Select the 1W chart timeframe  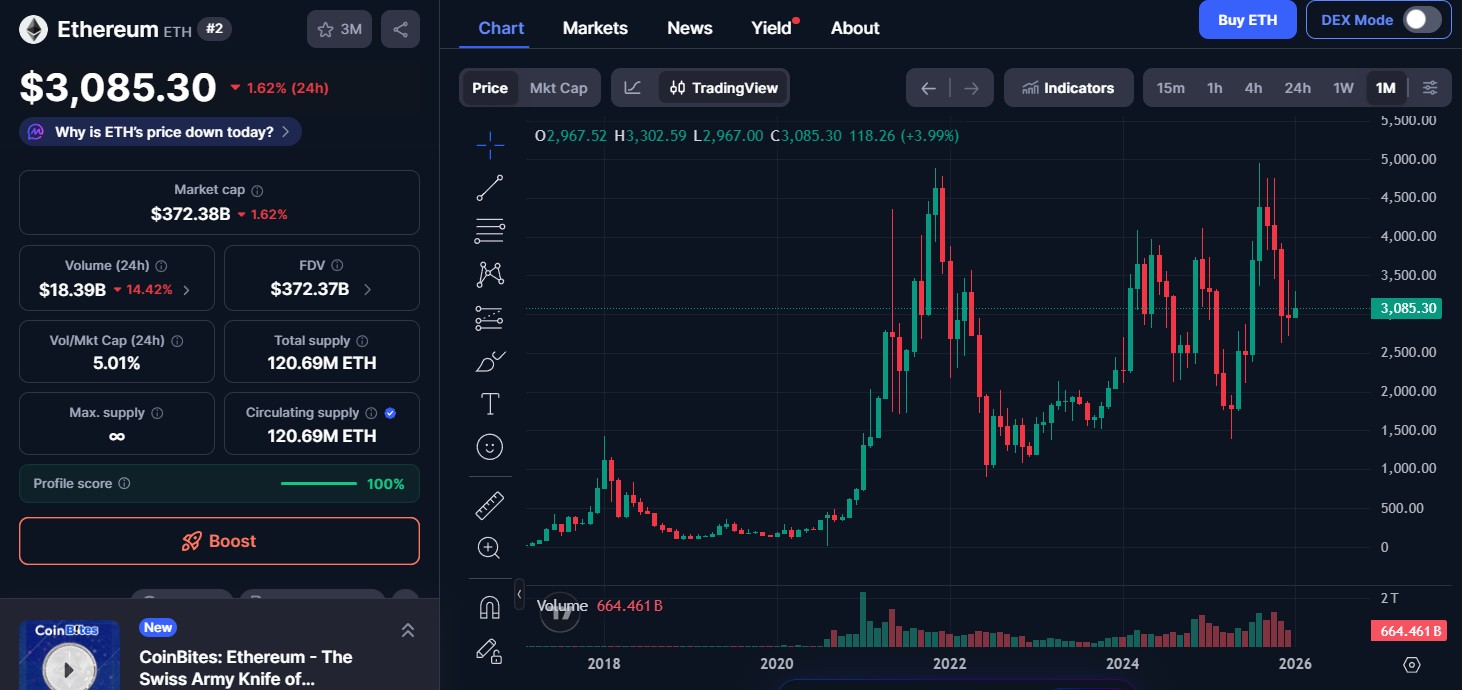tap(1343, 87)
